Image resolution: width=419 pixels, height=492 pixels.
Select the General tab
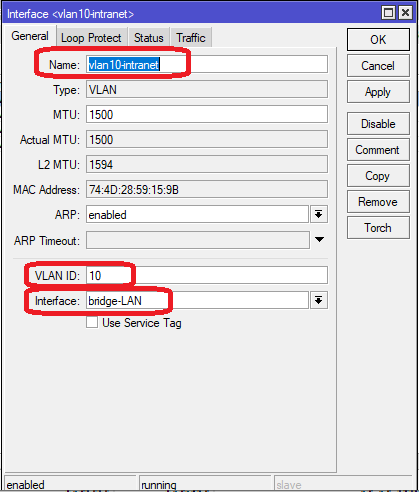click(30, 36)
